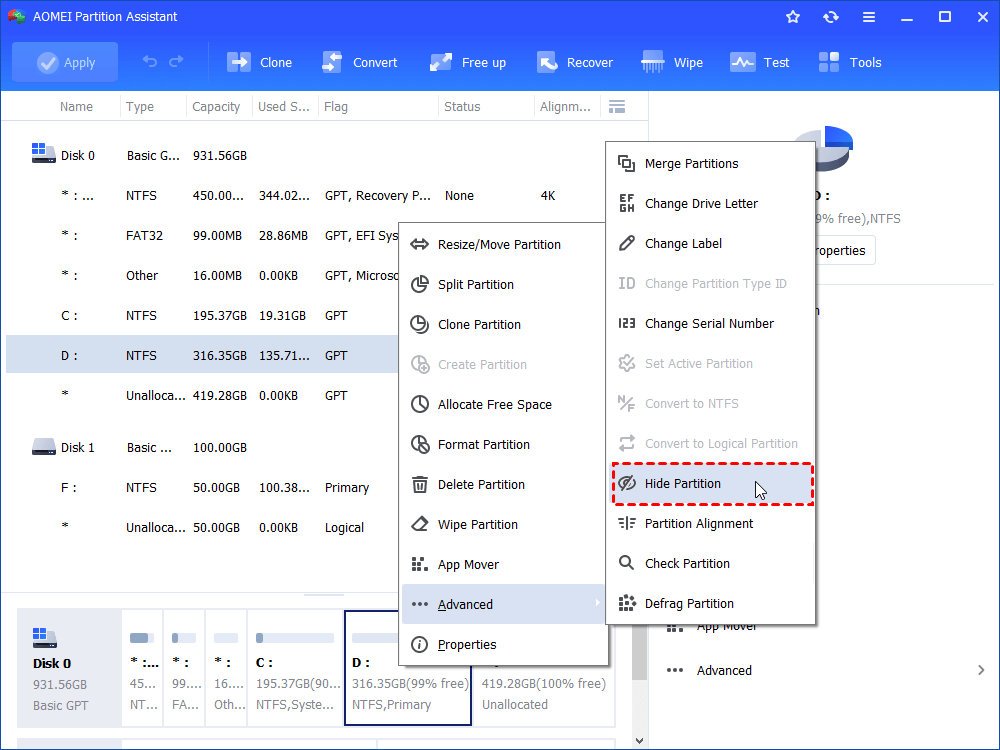Open Properties from the context menu
Image resolution: width=1000 pixels, height=750 pixels.
point(504,644)
